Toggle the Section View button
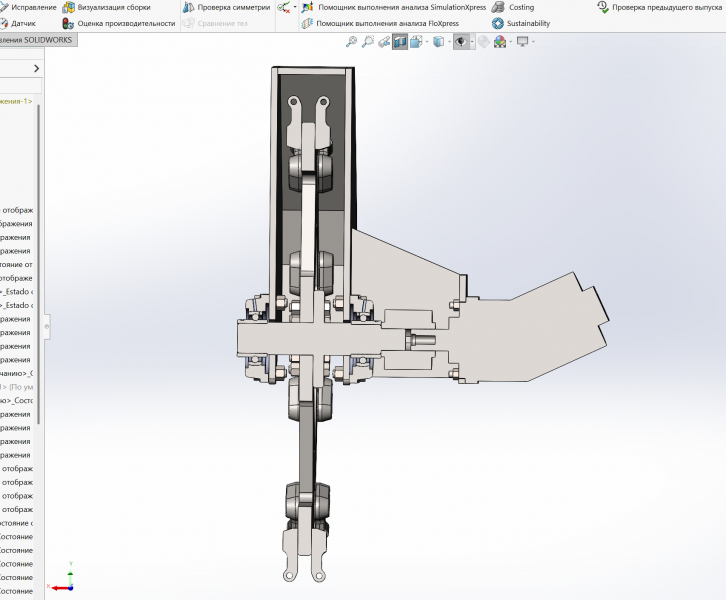This screenshot has height=600, width=726. [400, 42]
